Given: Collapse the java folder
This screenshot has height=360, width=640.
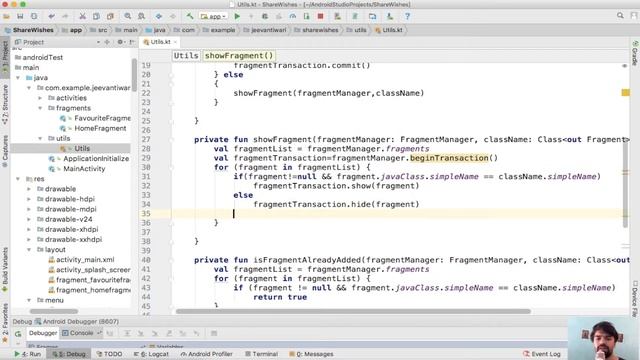Looking at the screenshot, I should (18, 78).
